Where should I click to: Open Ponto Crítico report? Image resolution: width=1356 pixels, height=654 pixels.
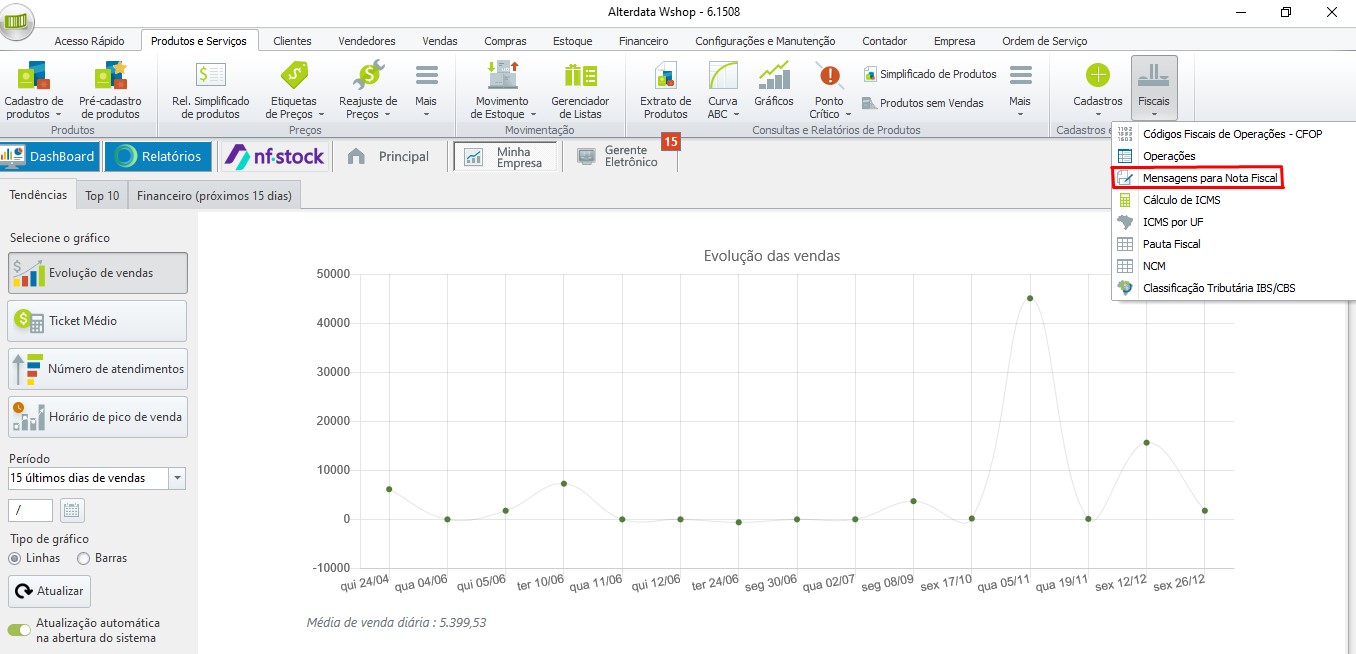[x=830, y=90]
